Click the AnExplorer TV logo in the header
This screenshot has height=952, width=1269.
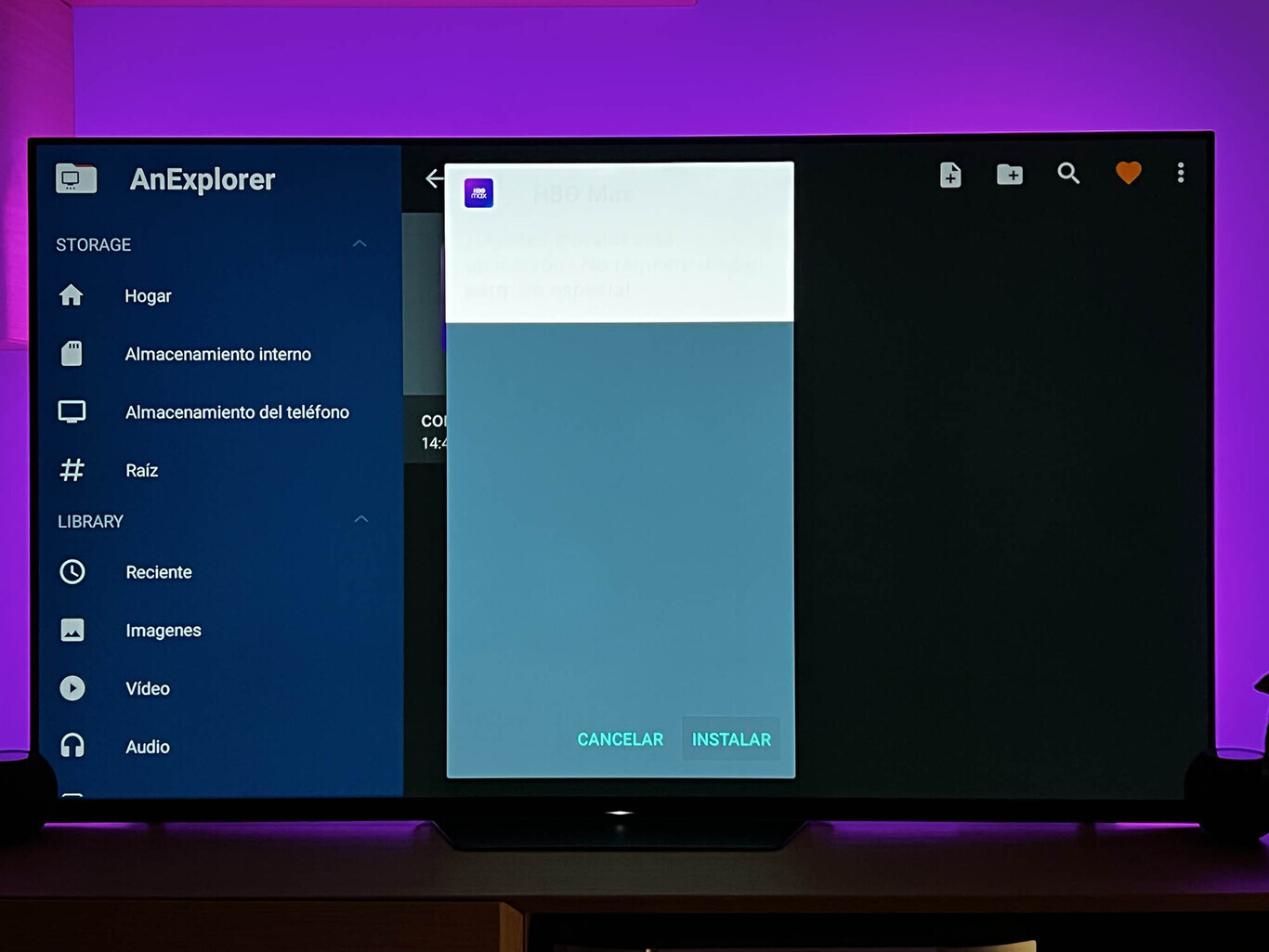(76, 178)
